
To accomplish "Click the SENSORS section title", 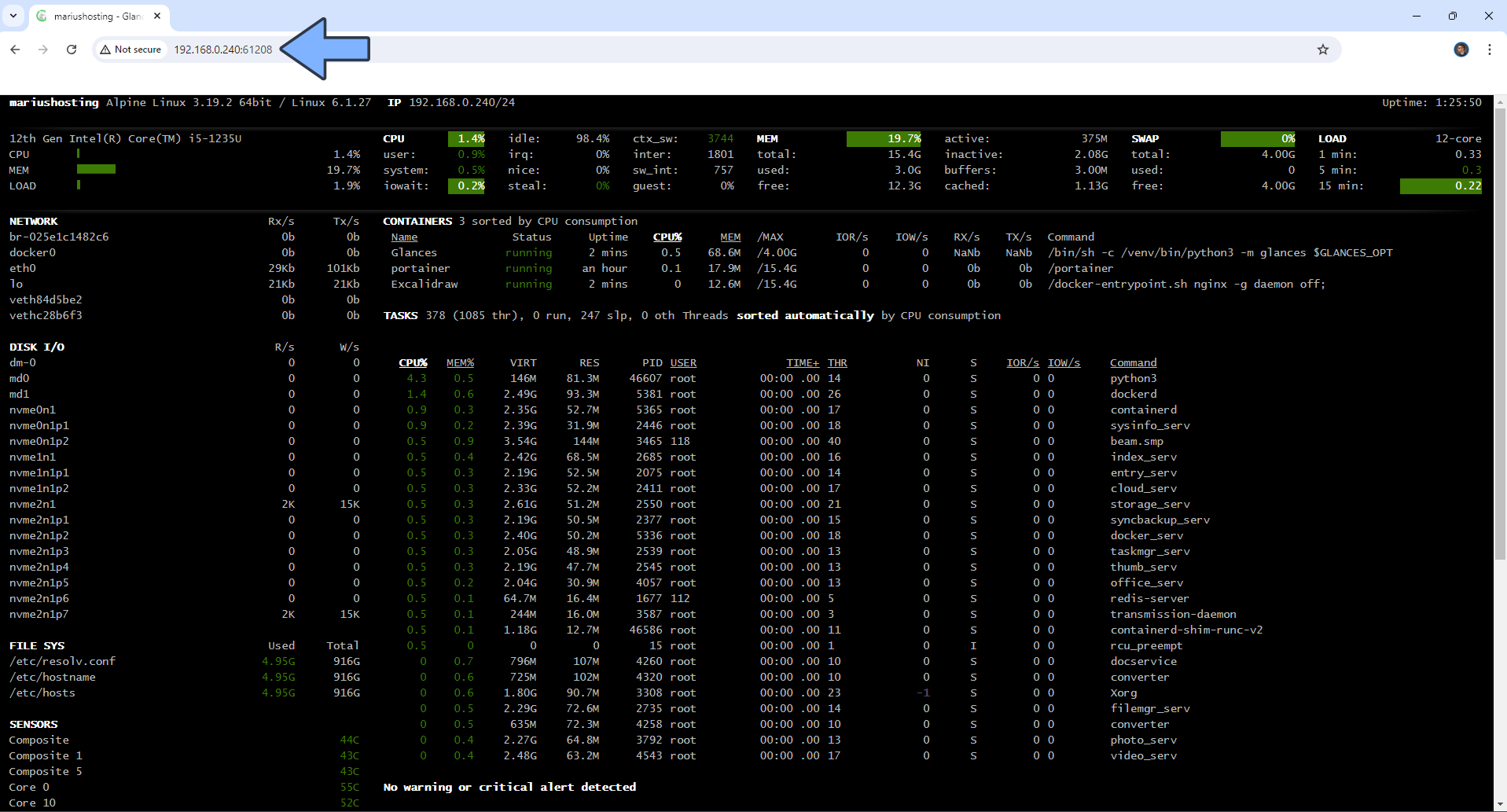I will pyautogui.click(x=33, y=725).
